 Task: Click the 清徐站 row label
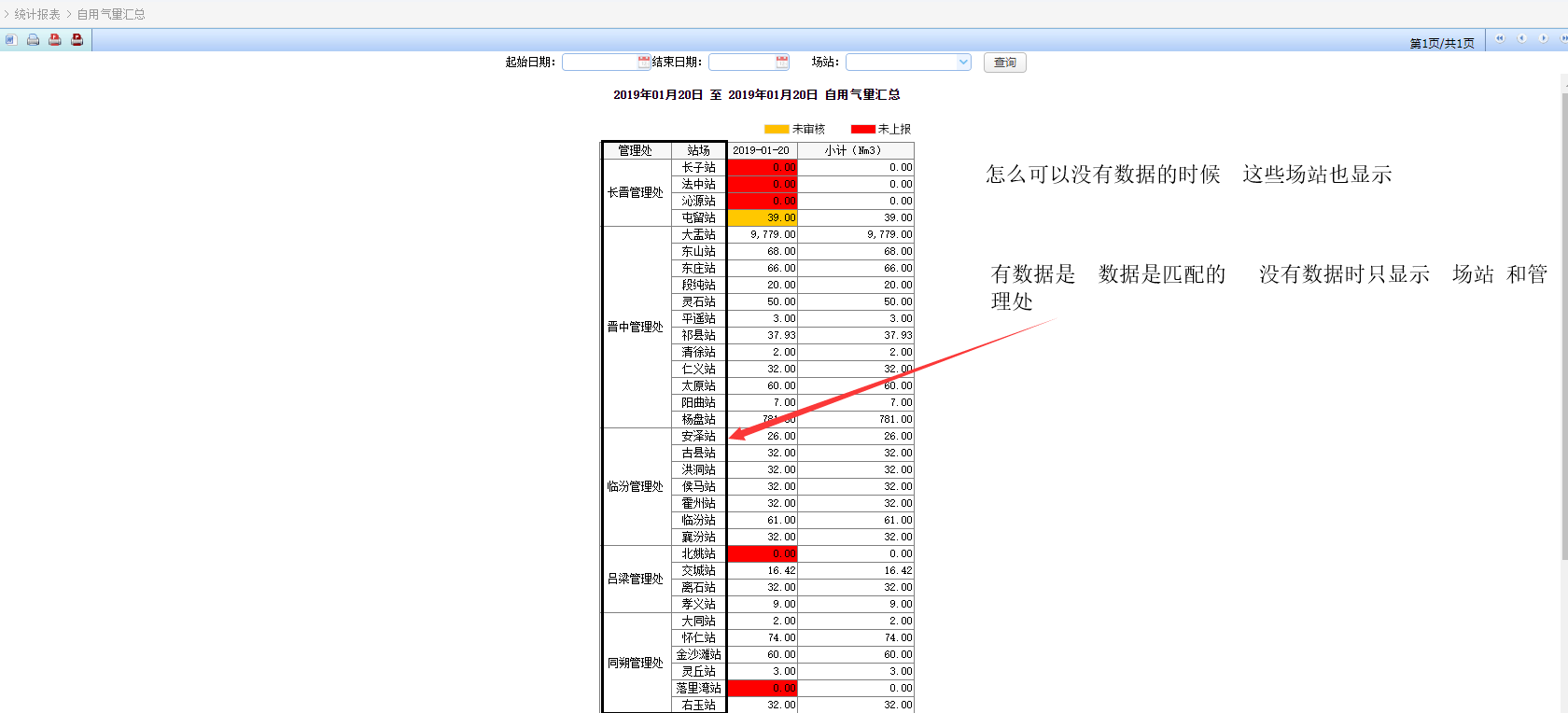click(699, 352)
